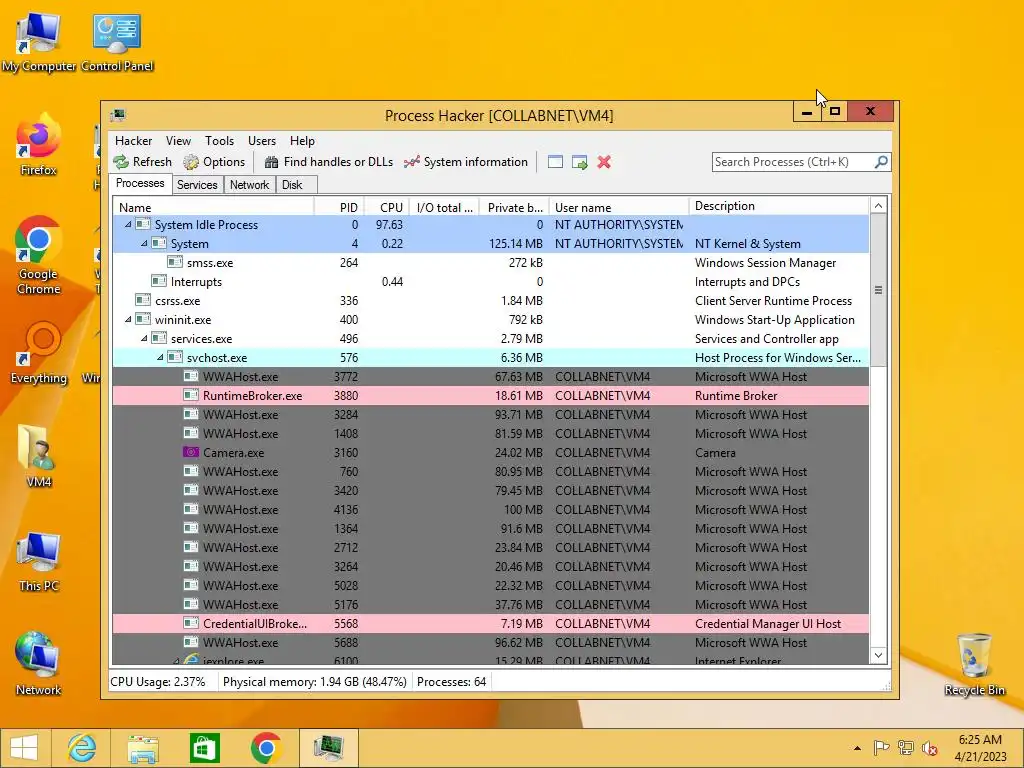Click the 'Credential Manager UI Host' description
The height and width of the screenshot is (768, 1024).
coord(768,623)
